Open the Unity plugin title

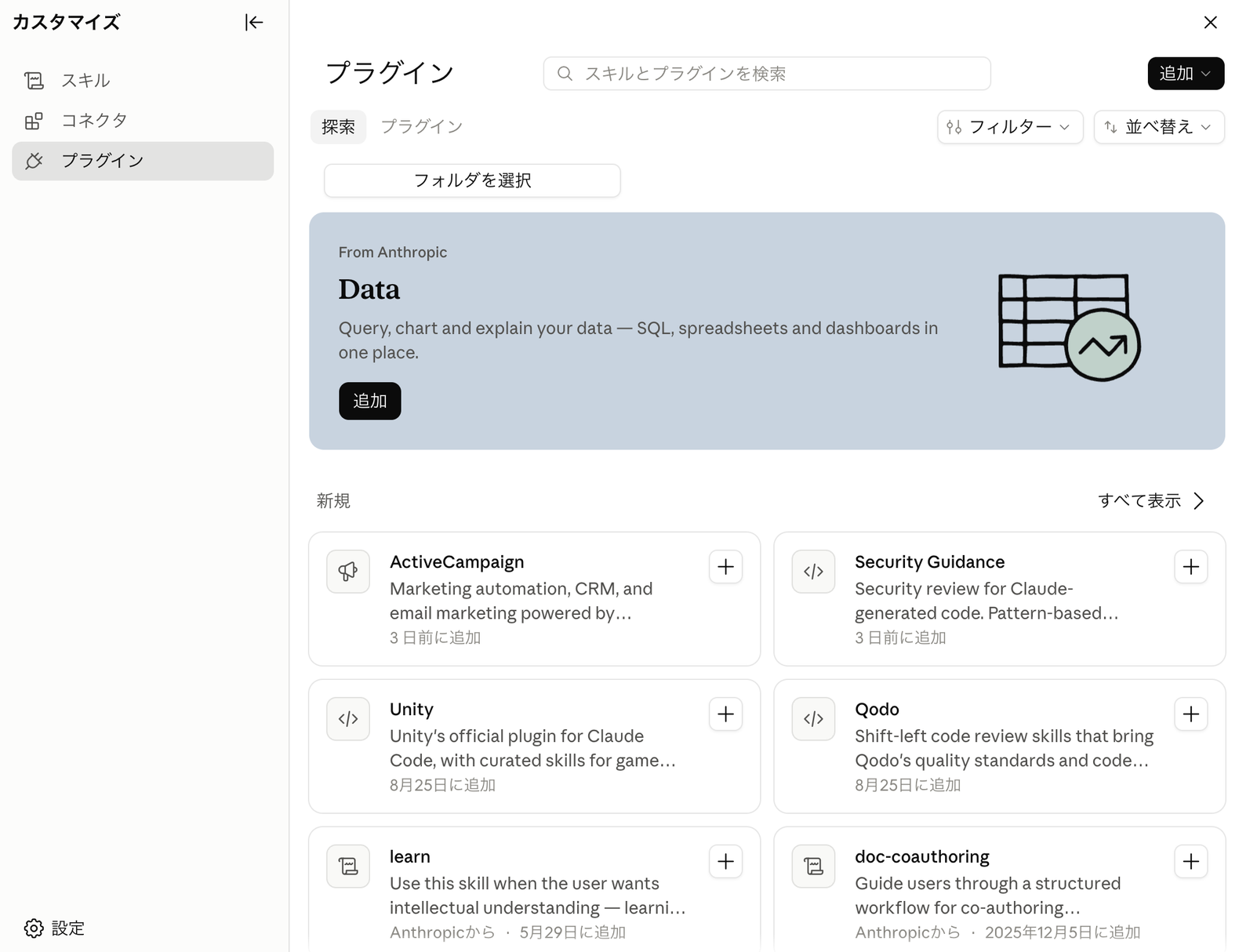pos(412,710)
